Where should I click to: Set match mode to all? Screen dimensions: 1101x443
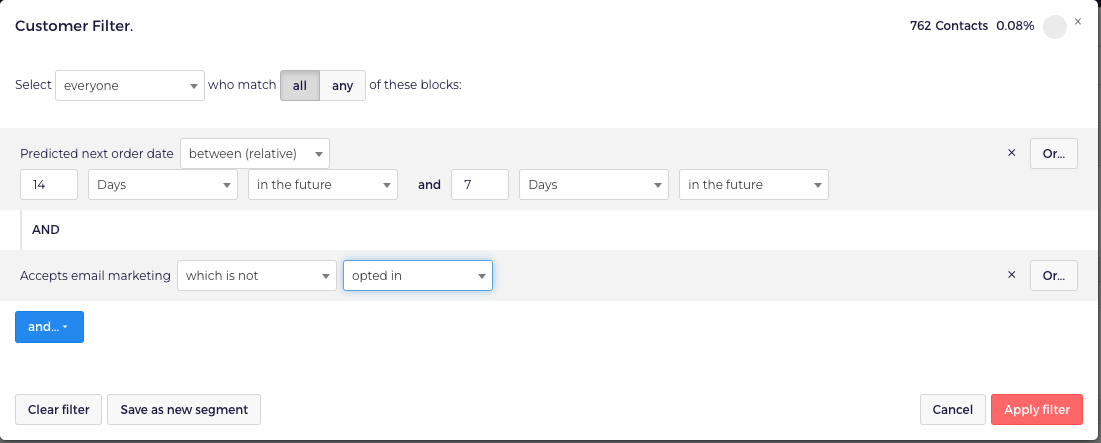coord(299,86)
